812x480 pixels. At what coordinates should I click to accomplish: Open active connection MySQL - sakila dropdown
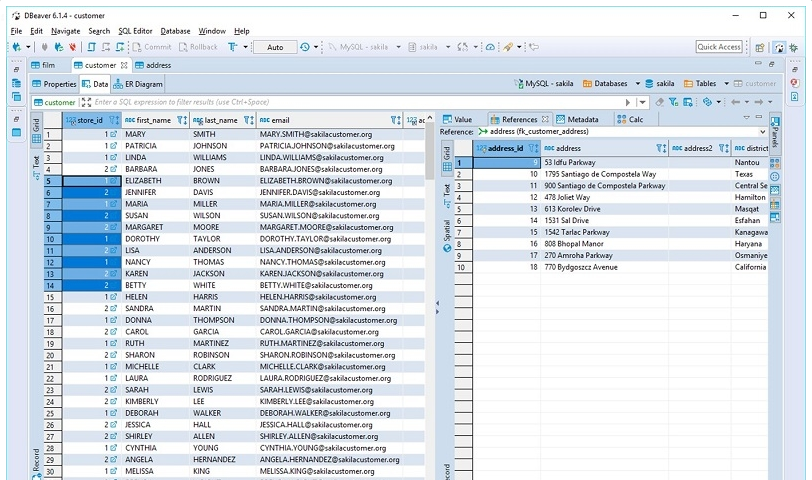(x=398, y=47)
